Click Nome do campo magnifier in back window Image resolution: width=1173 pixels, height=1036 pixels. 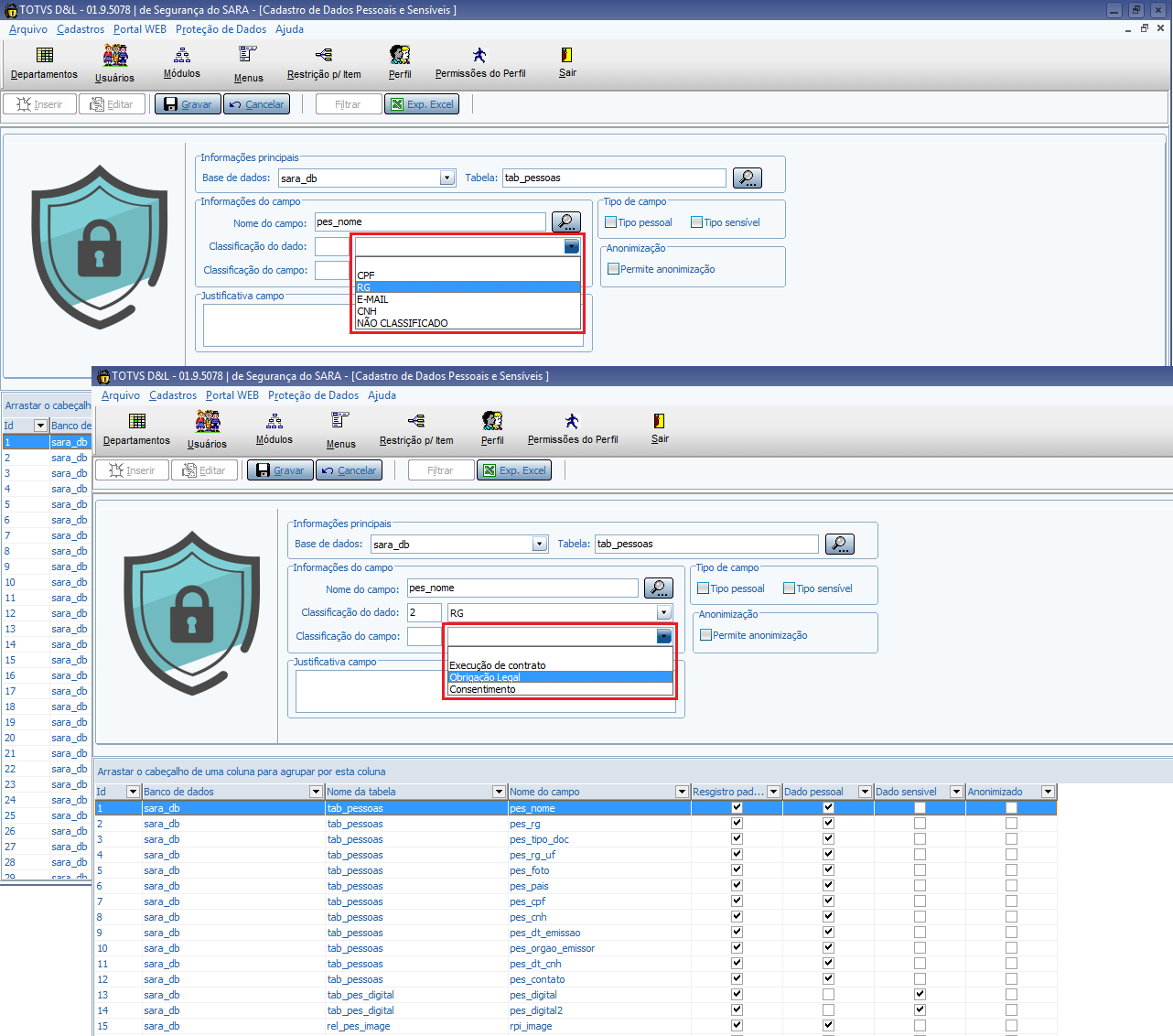pos(566,221)
